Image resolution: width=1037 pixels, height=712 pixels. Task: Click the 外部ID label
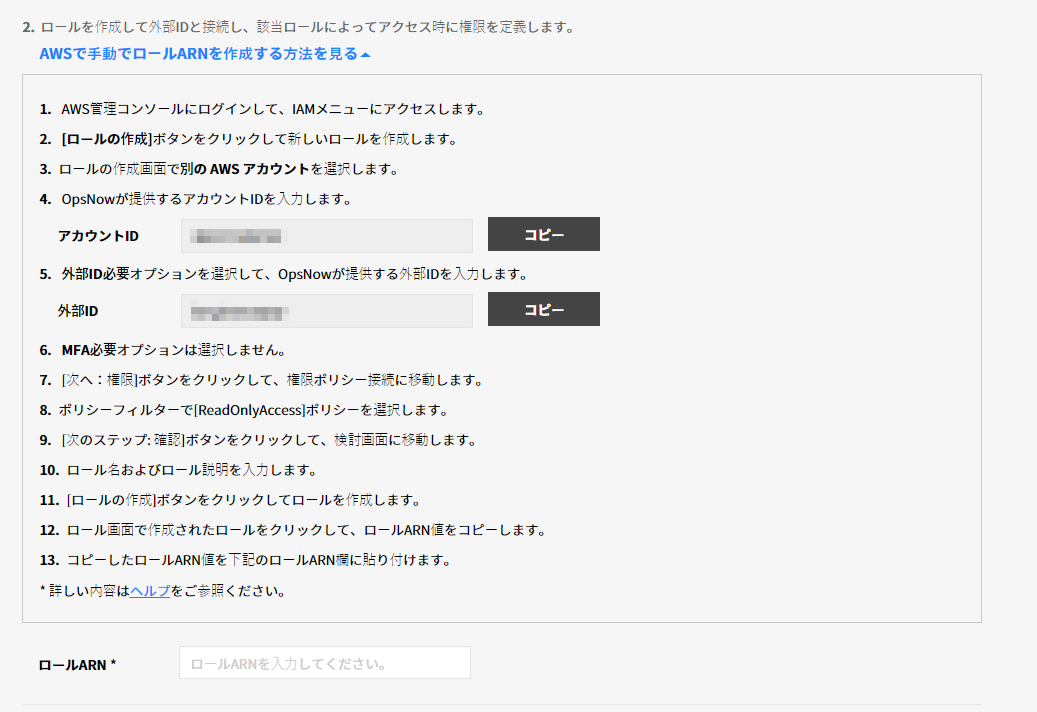78,311
